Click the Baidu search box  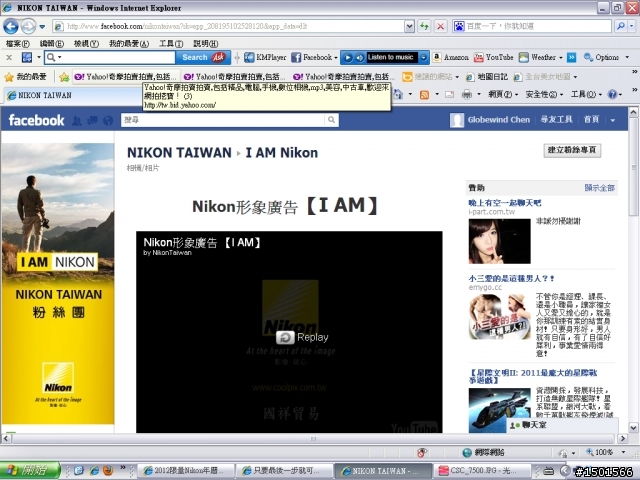[x=532, y=27]
